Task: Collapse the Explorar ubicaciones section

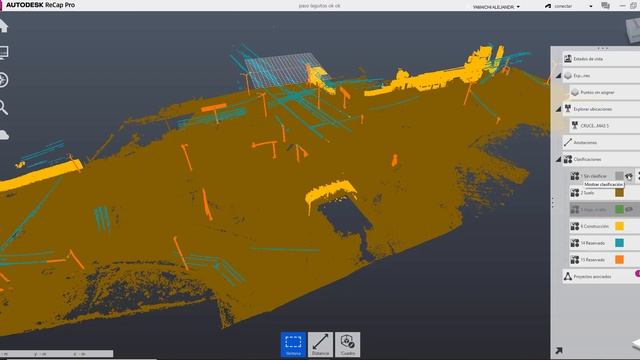Action: [x=558, y=109]
